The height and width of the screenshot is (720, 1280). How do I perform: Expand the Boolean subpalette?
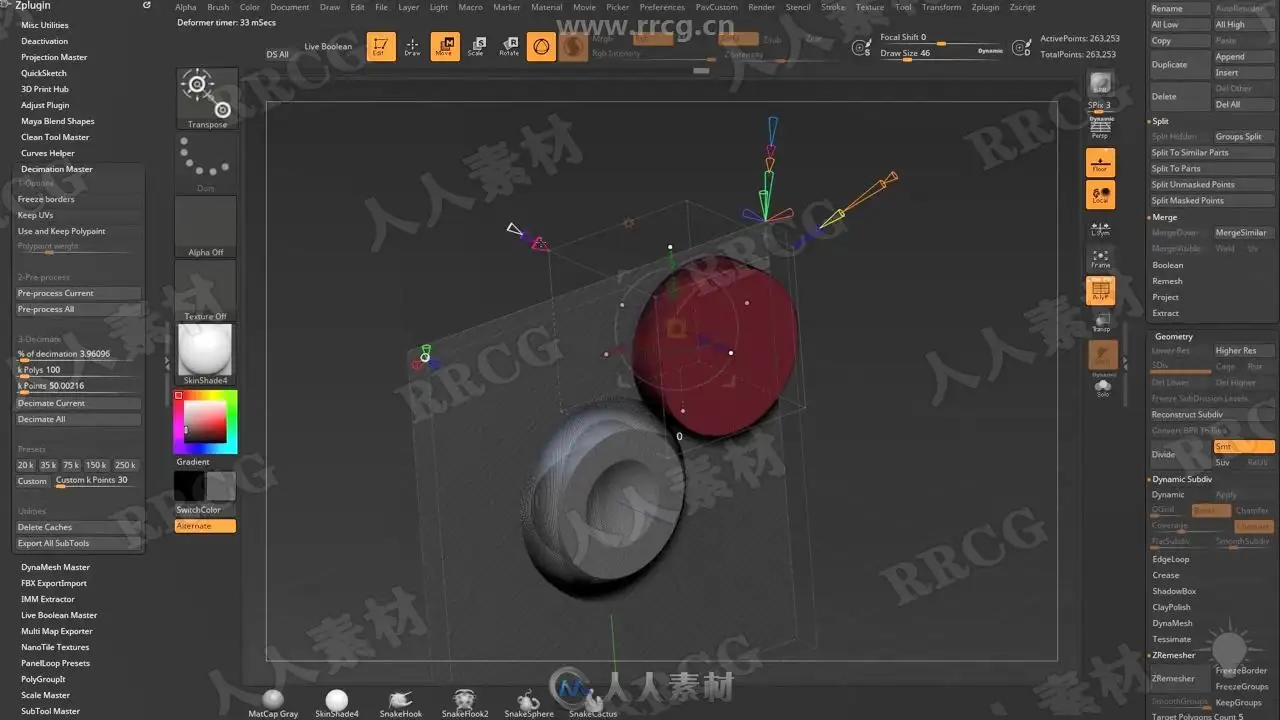[1168, 265]
